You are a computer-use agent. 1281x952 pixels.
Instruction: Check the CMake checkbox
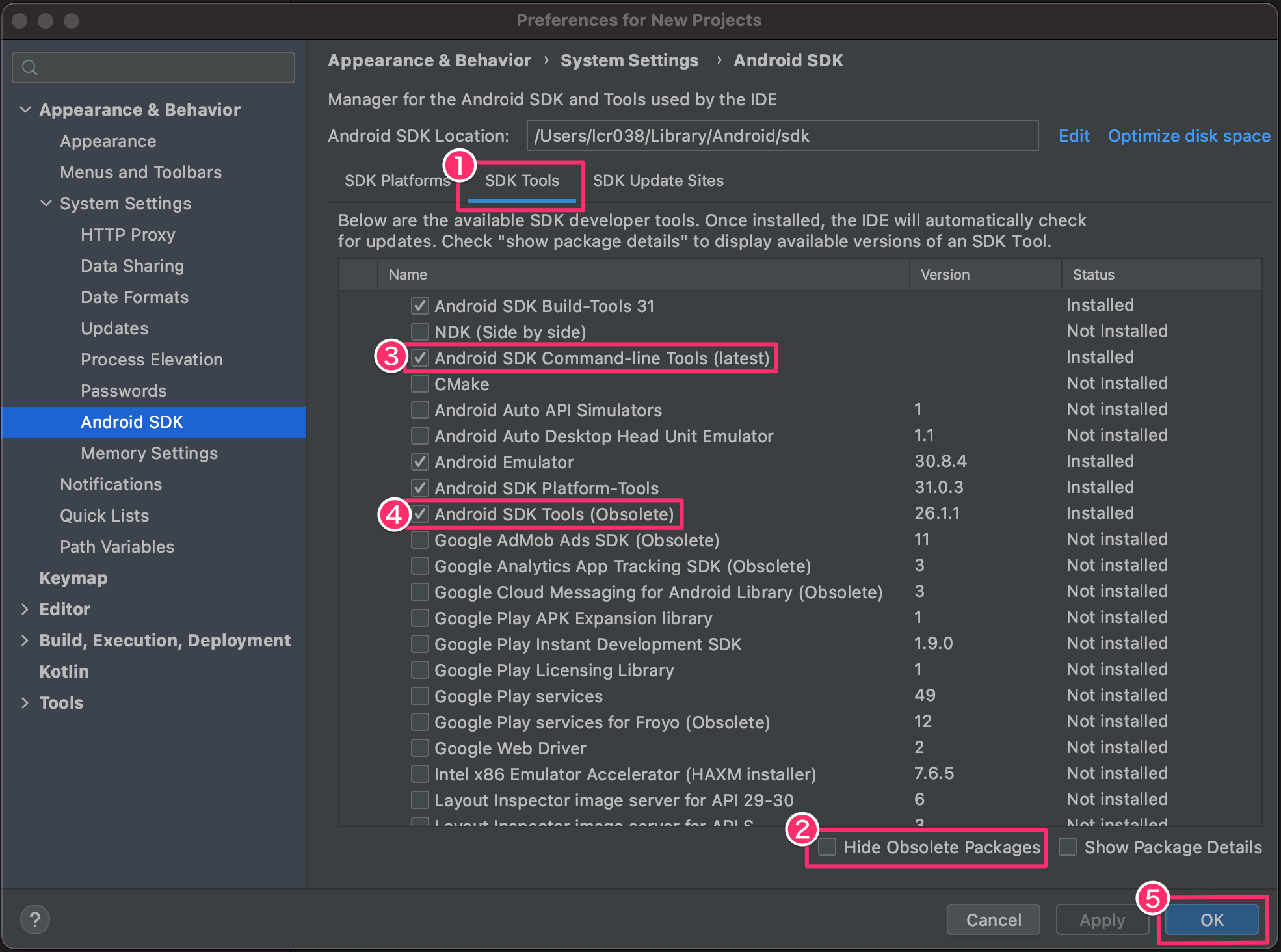click(420, 384)
